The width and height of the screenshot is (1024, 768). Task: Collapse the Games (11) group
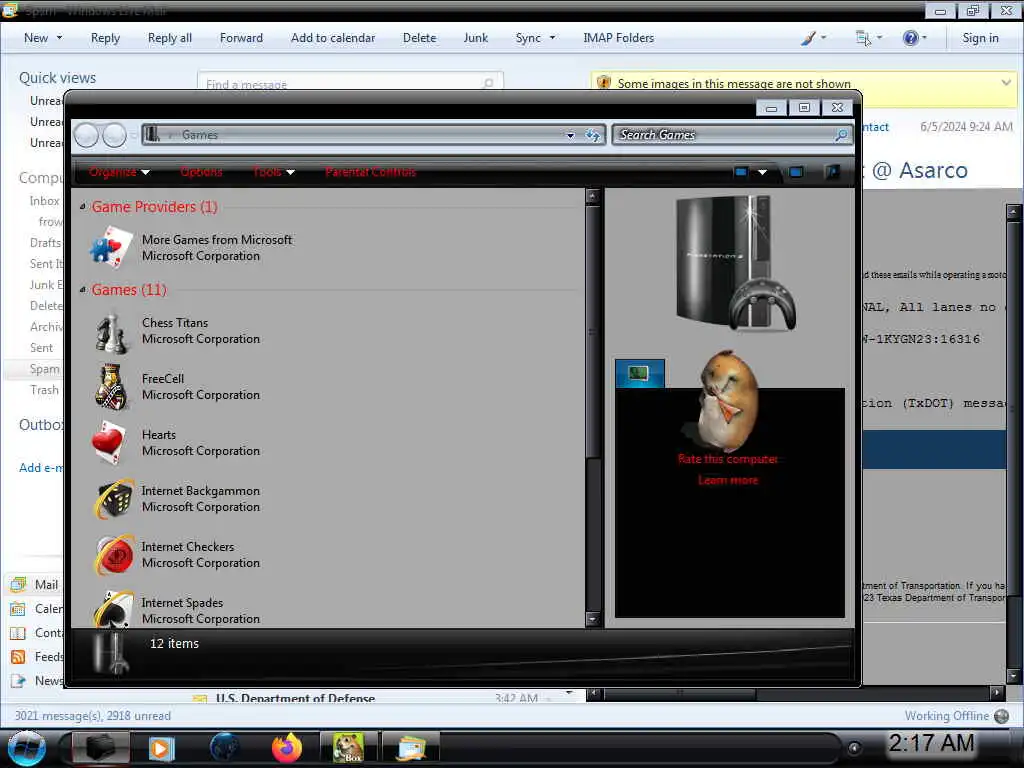tap(83, 289)
